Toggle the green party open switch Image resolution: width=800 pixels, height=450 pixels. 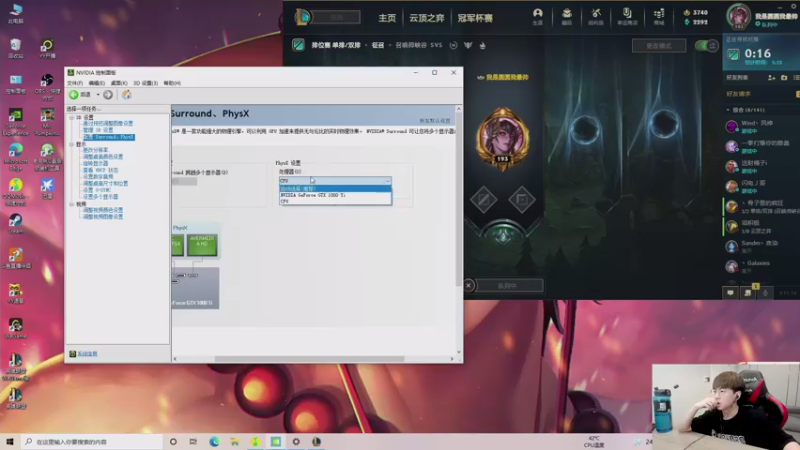707,46
